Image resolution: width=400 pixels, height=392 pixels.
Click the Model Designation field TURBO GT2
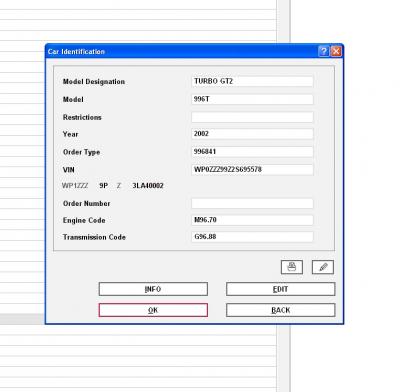coord(252,81)
